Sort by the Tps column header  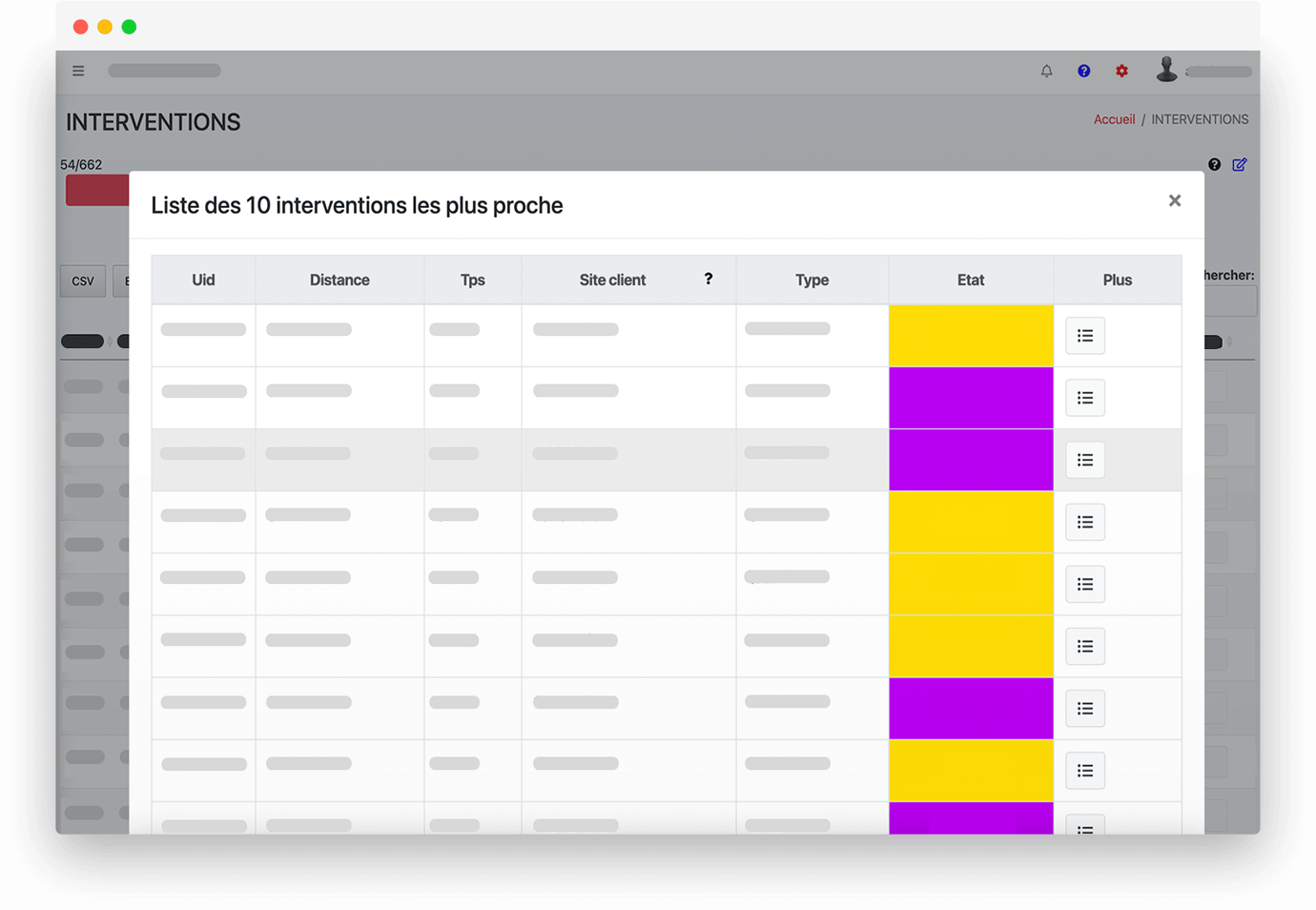pos(473,279)
